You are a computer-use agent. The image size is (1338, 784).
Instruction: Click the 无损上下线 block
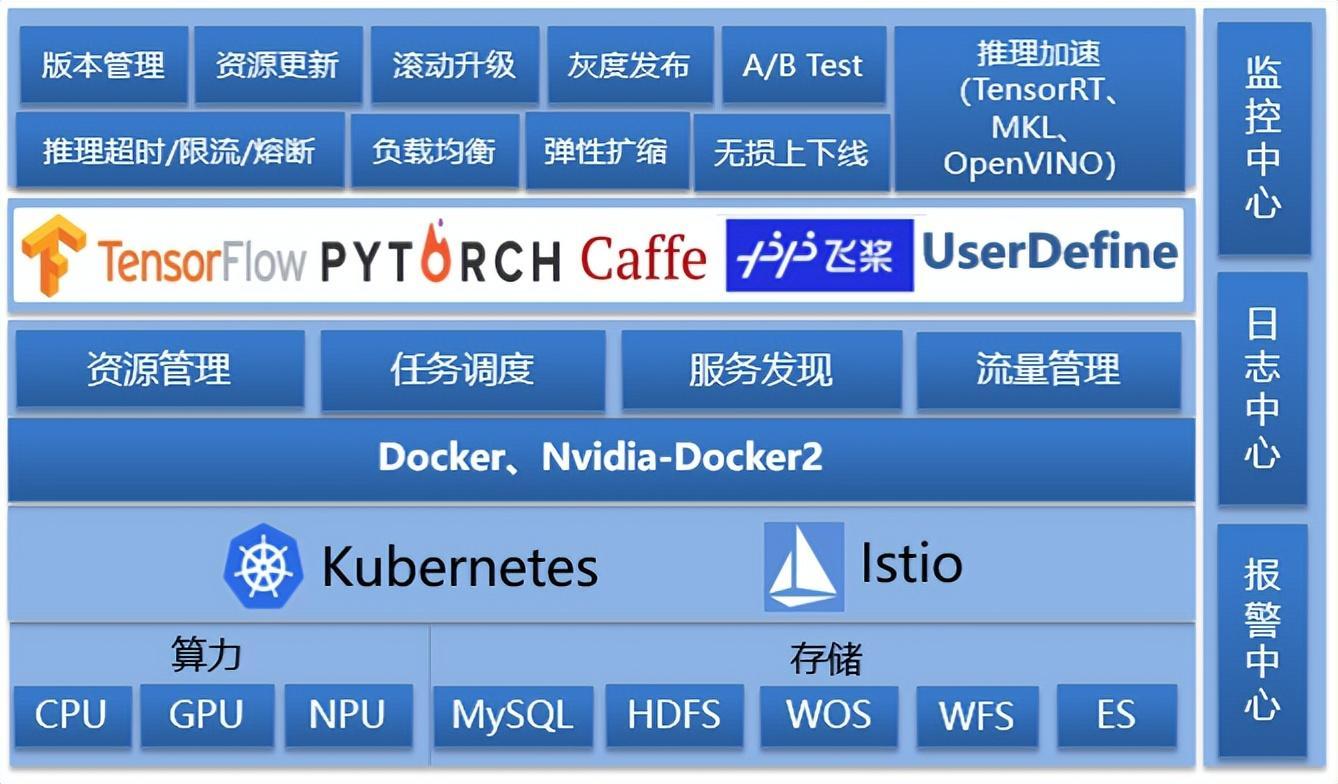pyautogui.click(x=791, y=151)
